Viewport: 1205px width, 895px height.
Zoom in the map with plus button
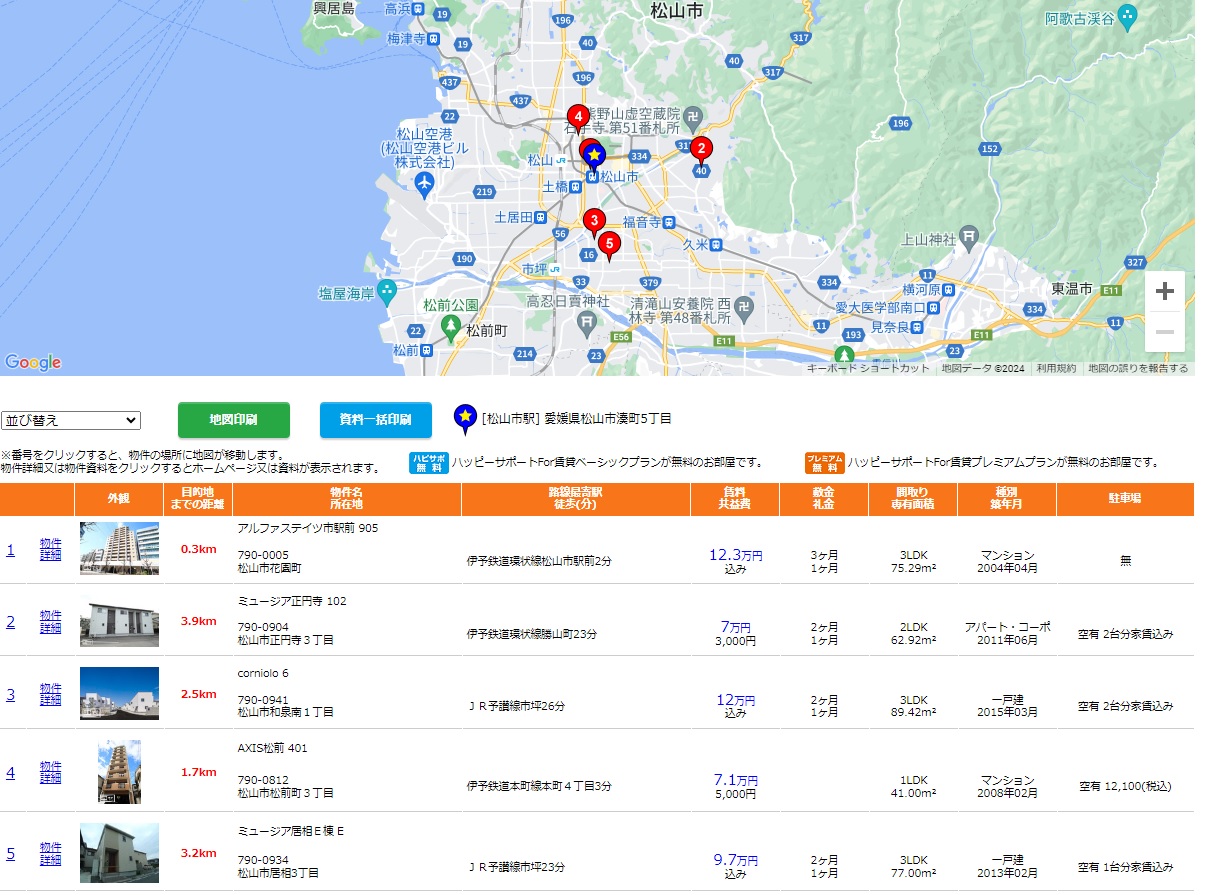click(1164, 292)
